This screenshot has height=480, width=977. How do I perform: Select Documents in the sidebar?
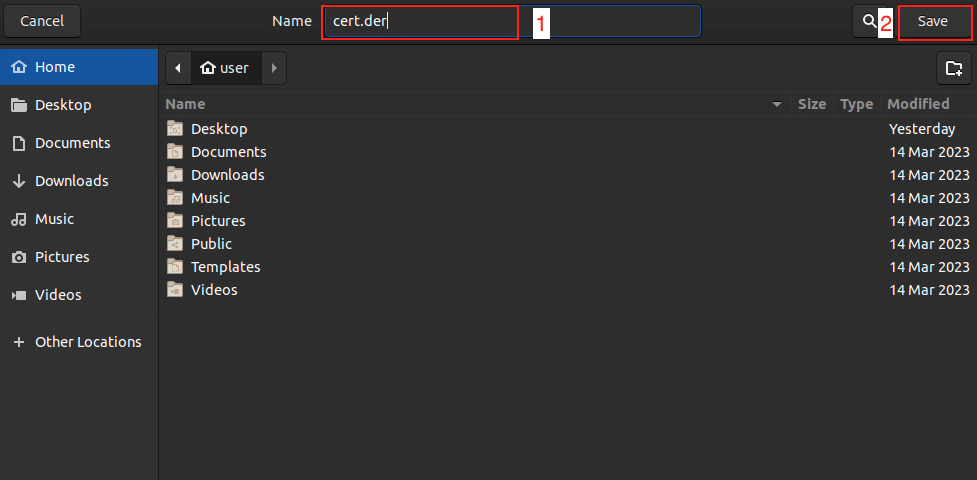coord(72,143)
